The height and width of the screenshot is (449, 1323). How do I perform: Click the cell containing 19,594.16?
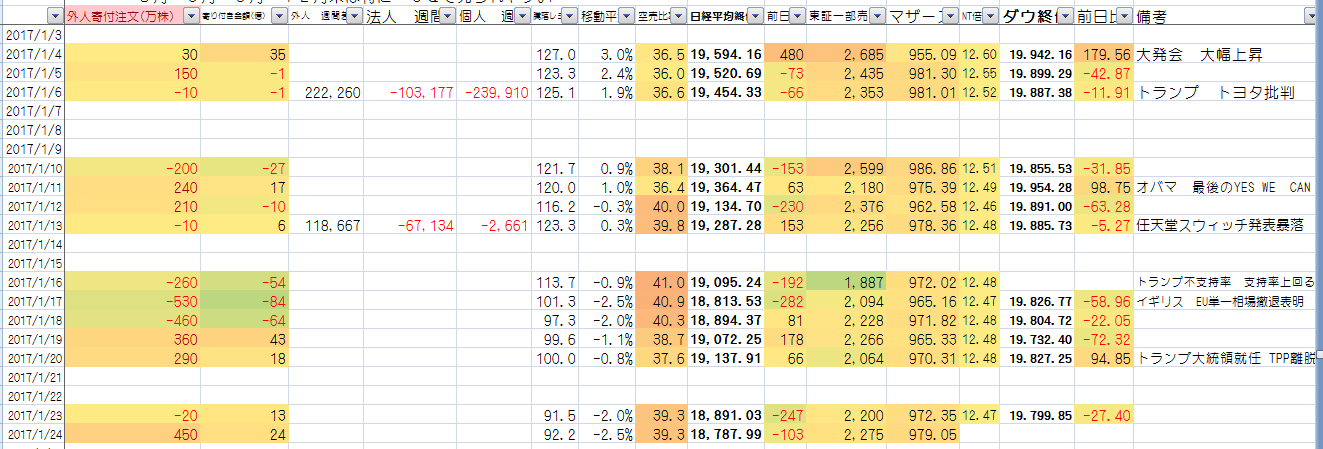[725, 54]
